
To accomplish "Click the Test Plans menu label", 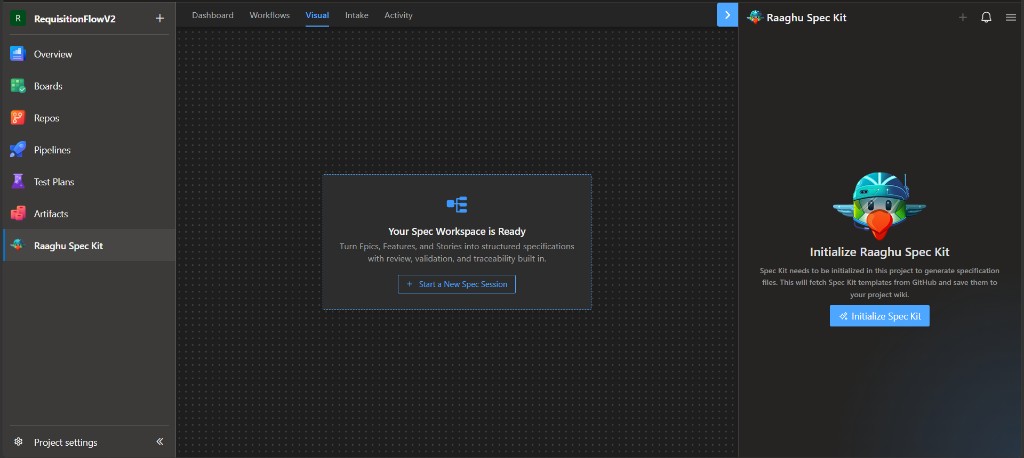I will coord(54,182).
